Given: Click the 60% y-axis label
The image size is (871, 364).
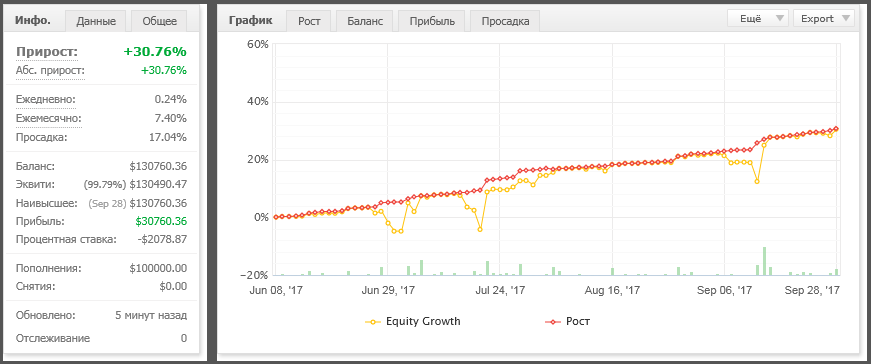Looking at the screenshot, I should pos(257,44).
